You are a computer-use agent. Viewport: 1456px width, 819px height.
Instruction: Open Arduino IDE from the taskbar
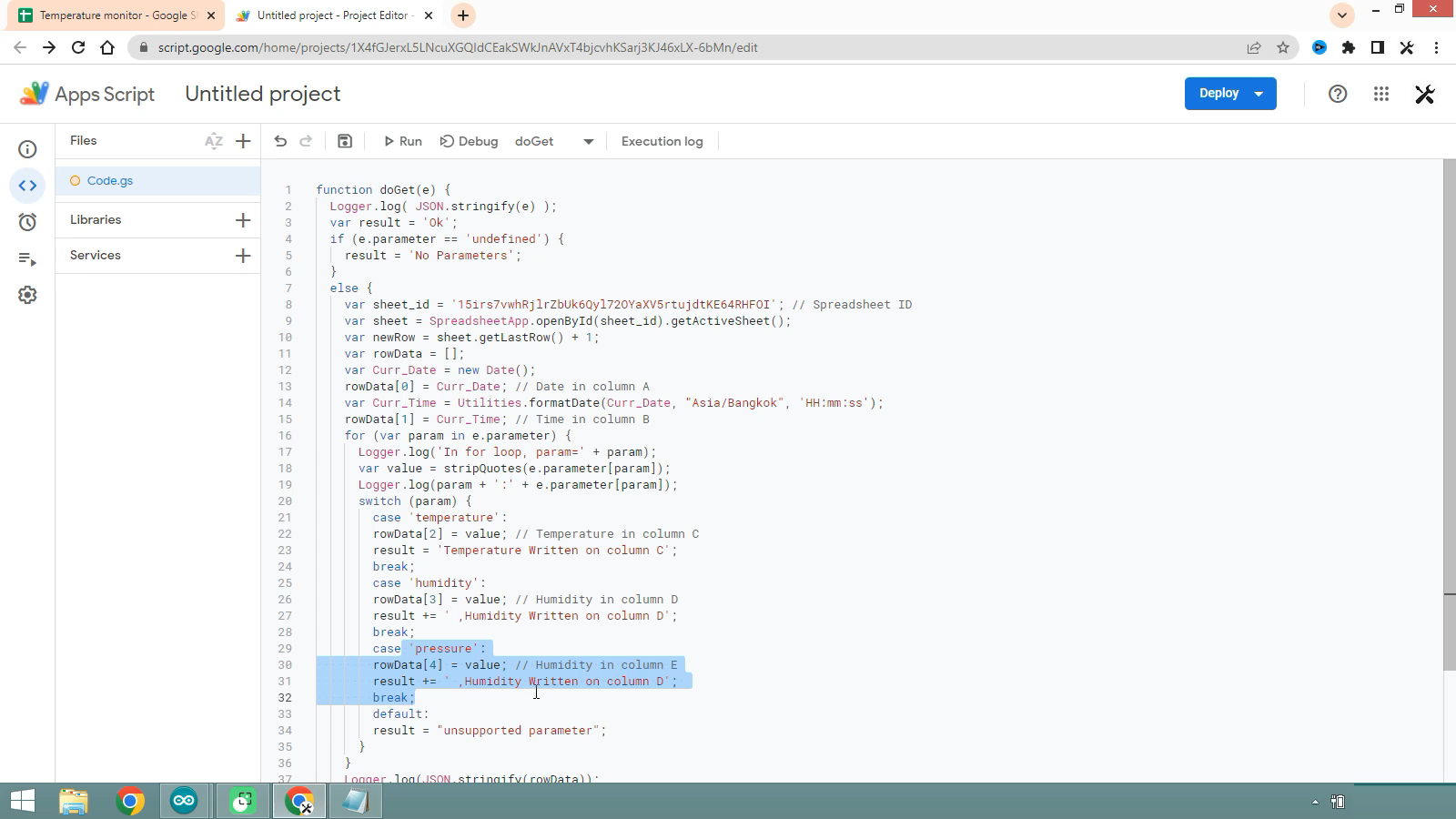[x=184, y=802]
